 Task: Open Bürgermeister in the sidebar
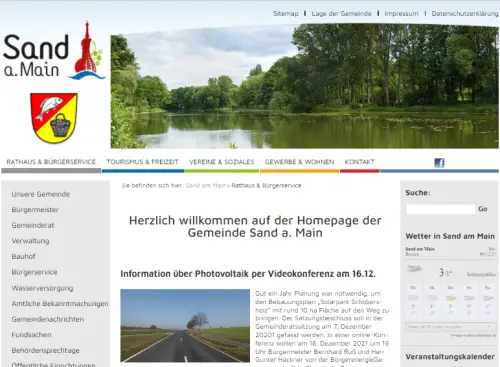tap(35, 210)
